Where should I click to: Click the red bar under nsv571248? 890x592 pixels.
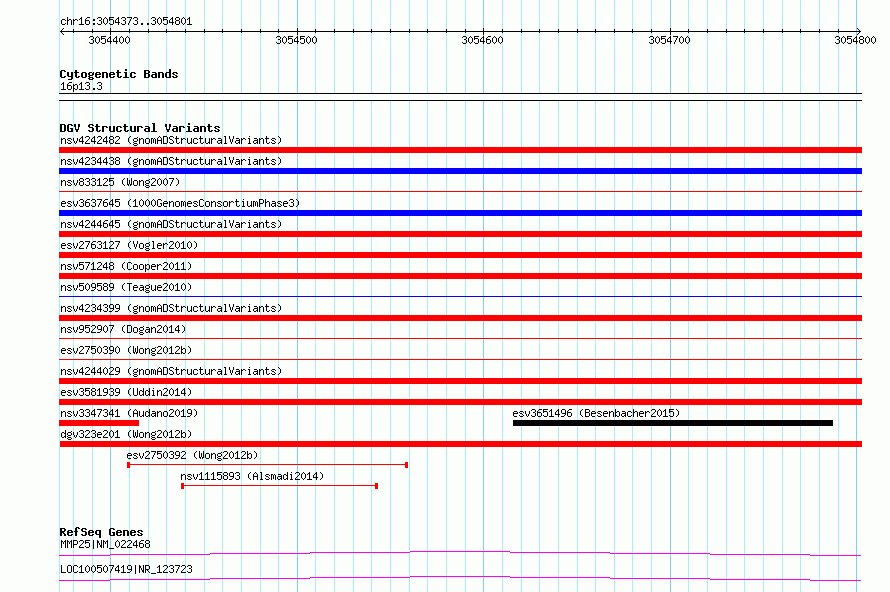460,276
